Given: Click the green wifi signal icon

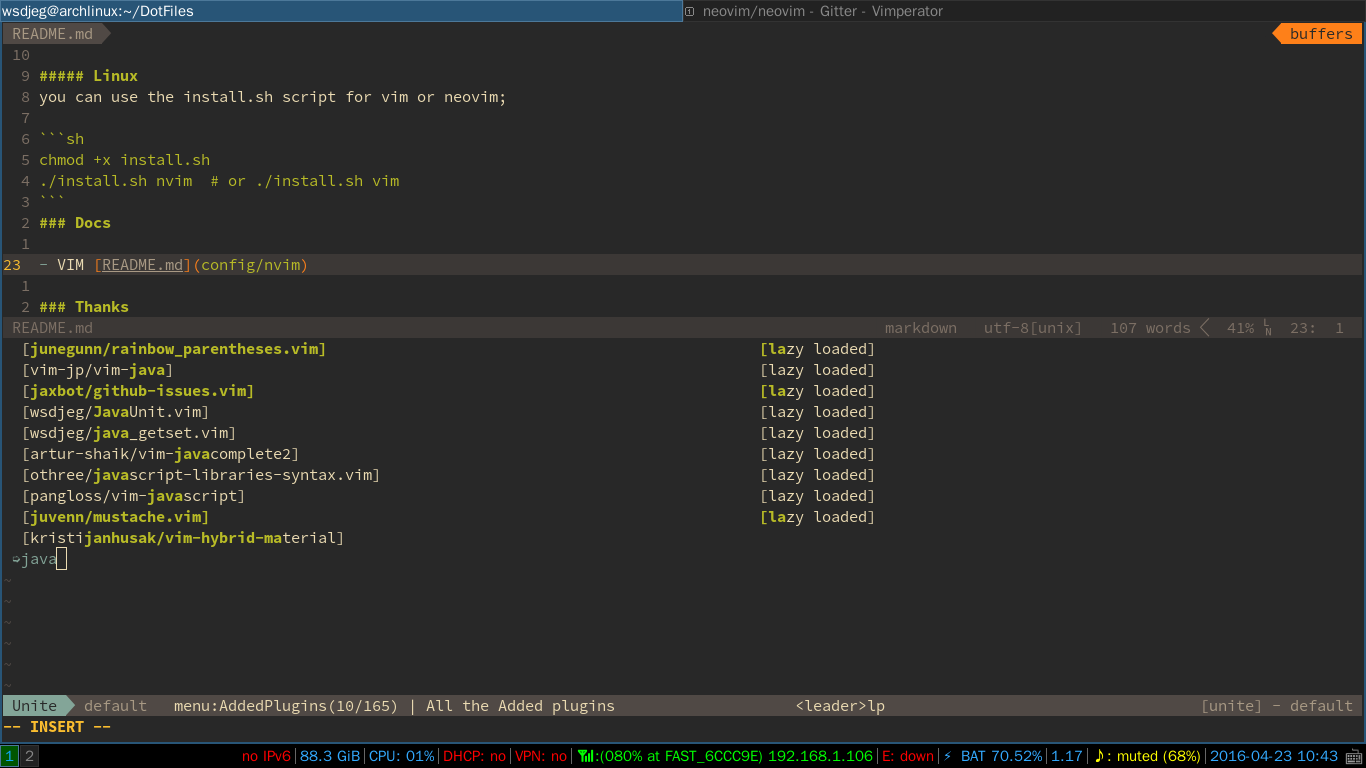Looking at the screenshot, I should (x=584, y=756).
